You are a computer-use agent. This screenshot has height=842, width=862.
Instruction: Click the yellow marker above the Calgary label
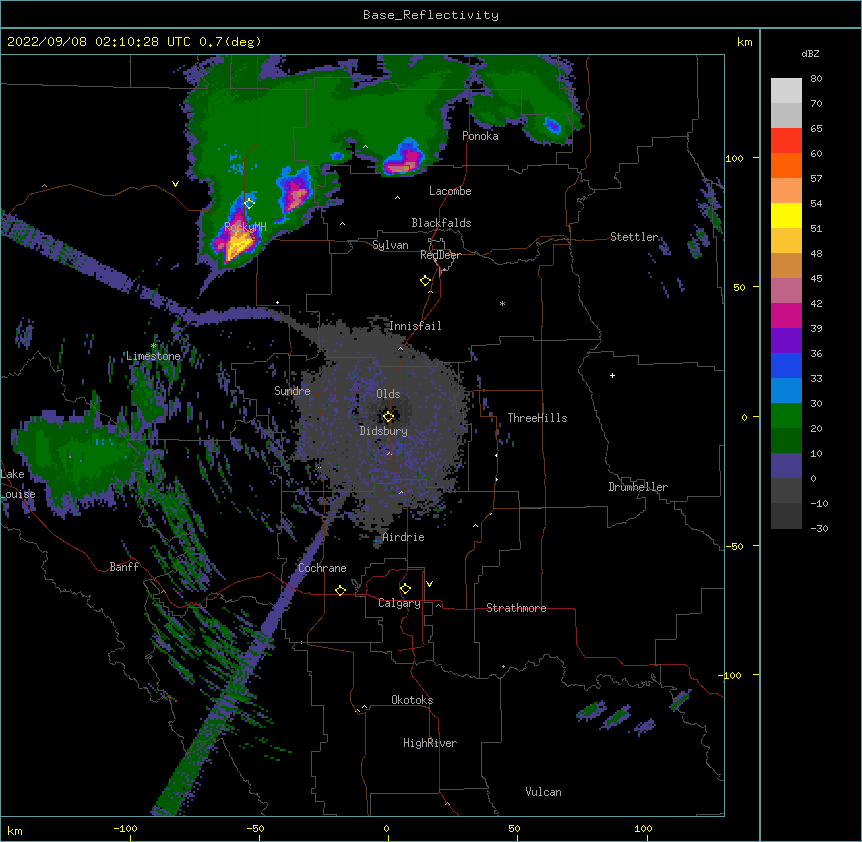click(x=405, y=589)
